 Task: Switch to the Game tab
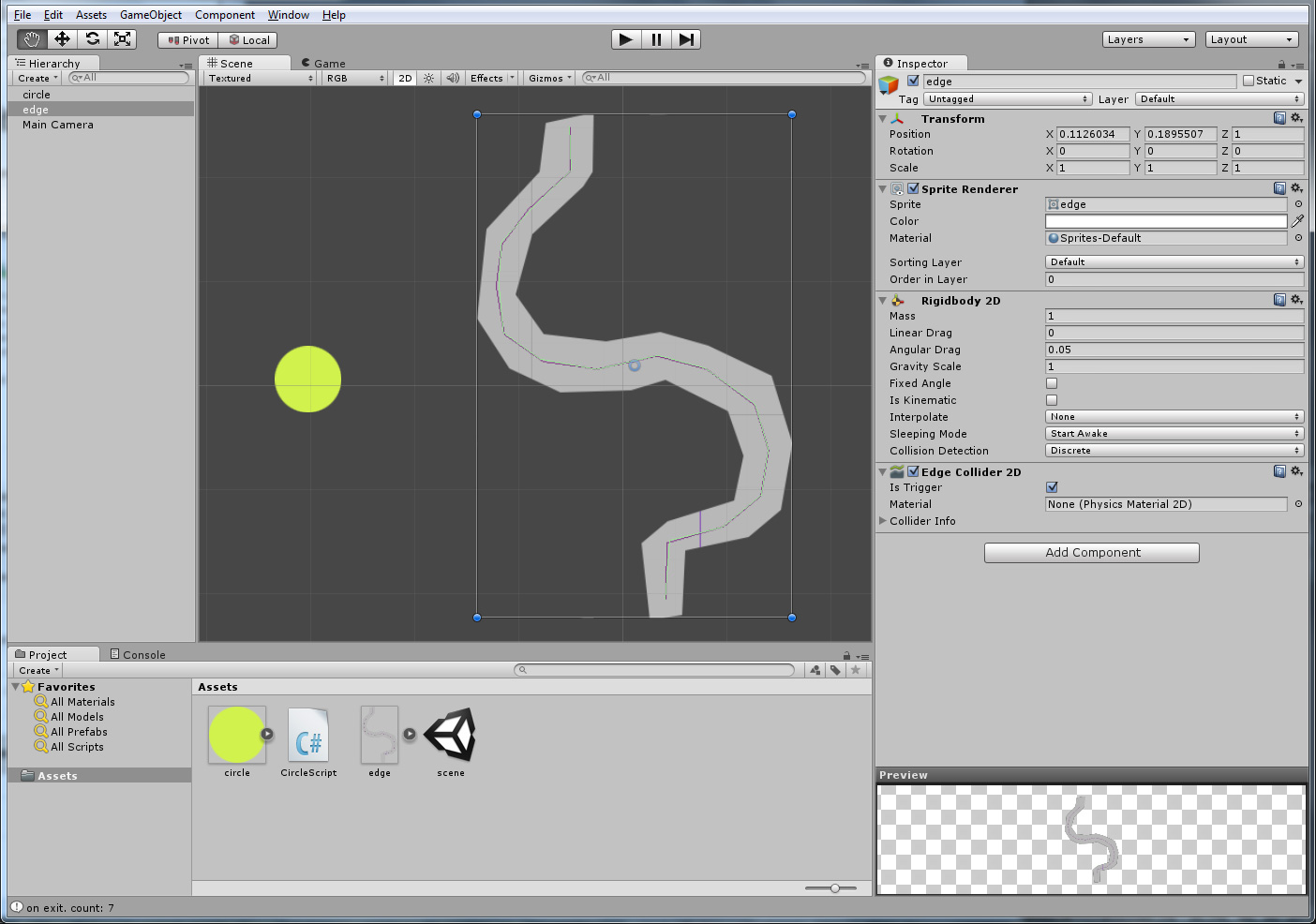(x=323, y=64)
